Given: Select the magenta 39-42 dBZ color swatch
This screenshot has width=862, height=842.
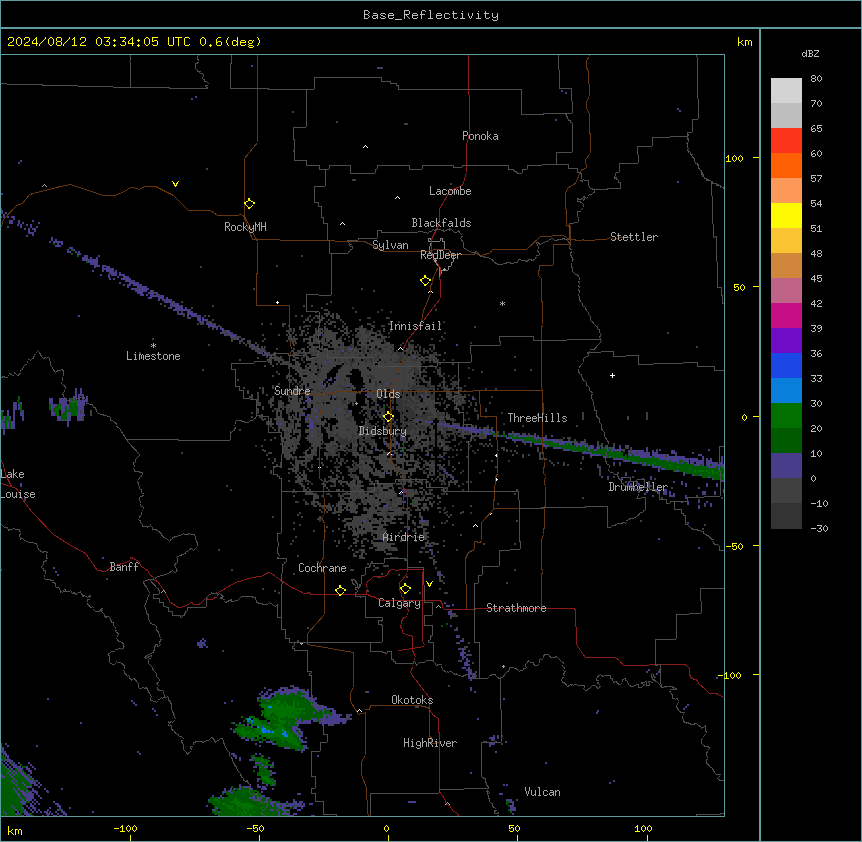Looking at the screenshot, I should click(786, 315).
